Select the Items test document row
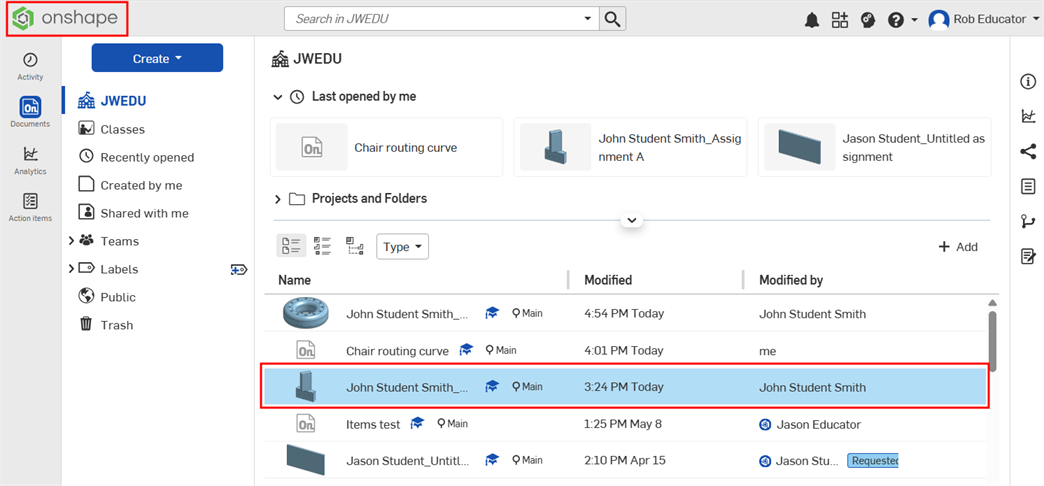The image size is (1044, 486). pyautogui.click(x=625, y=423)
